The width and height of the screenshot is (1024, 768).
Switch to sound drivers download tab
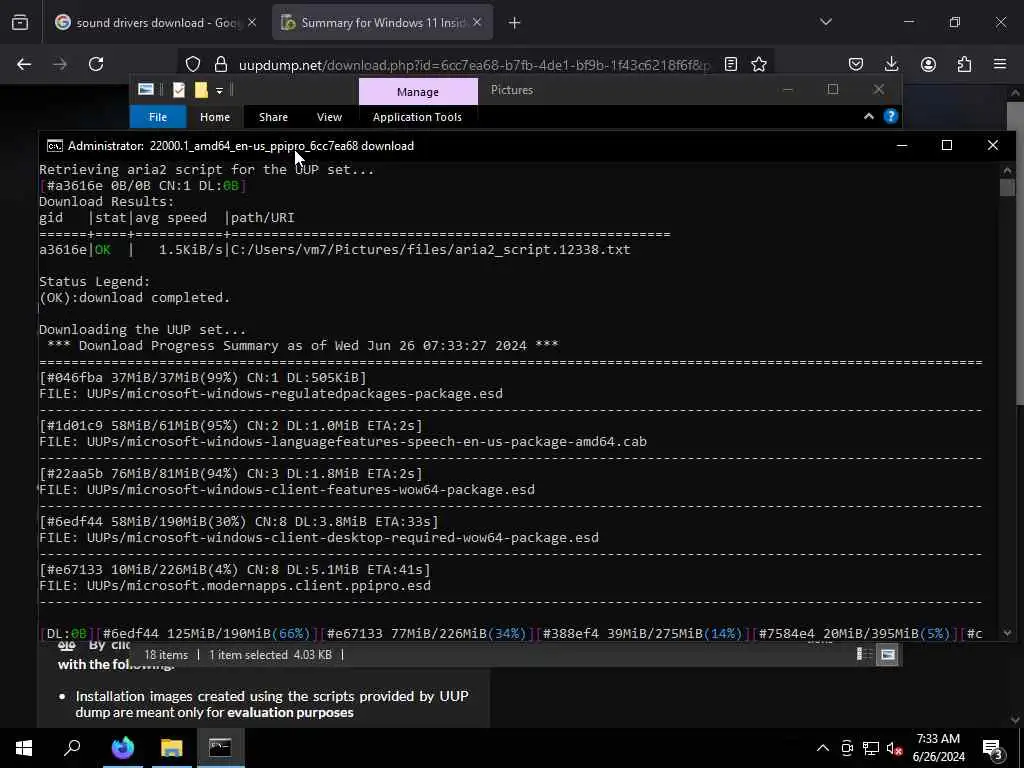155,23
